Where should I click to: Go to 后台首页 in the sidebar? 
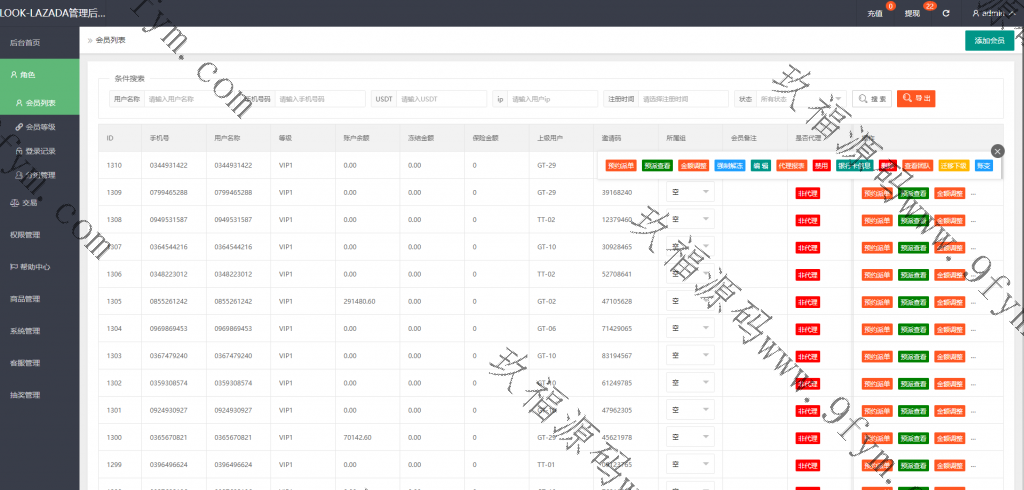(x=25, y=42)
